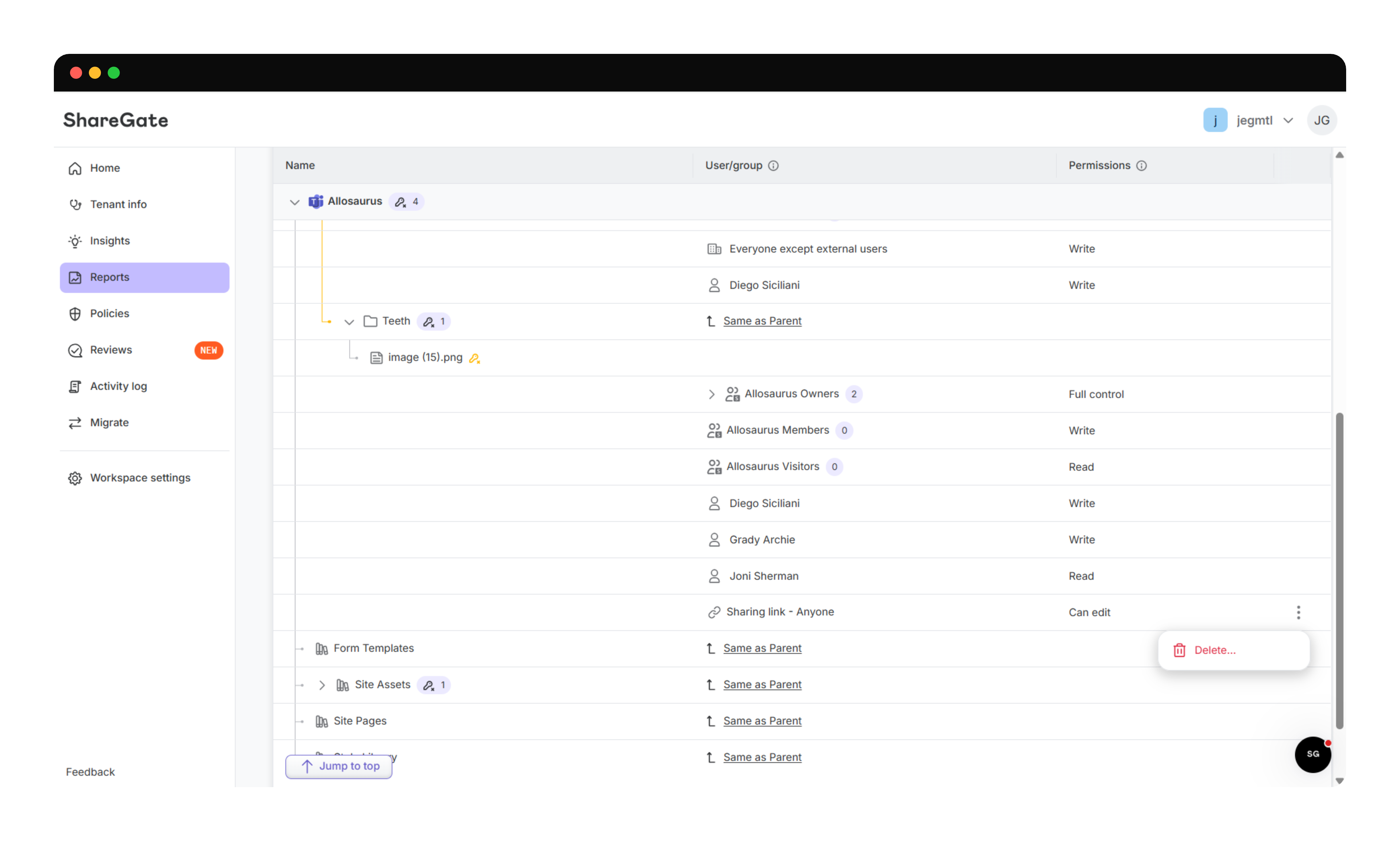The width and height of the screenshot is (1400, 841).
Task: Click the scrollbar down arrow
Action: [x=1339, y=781]
